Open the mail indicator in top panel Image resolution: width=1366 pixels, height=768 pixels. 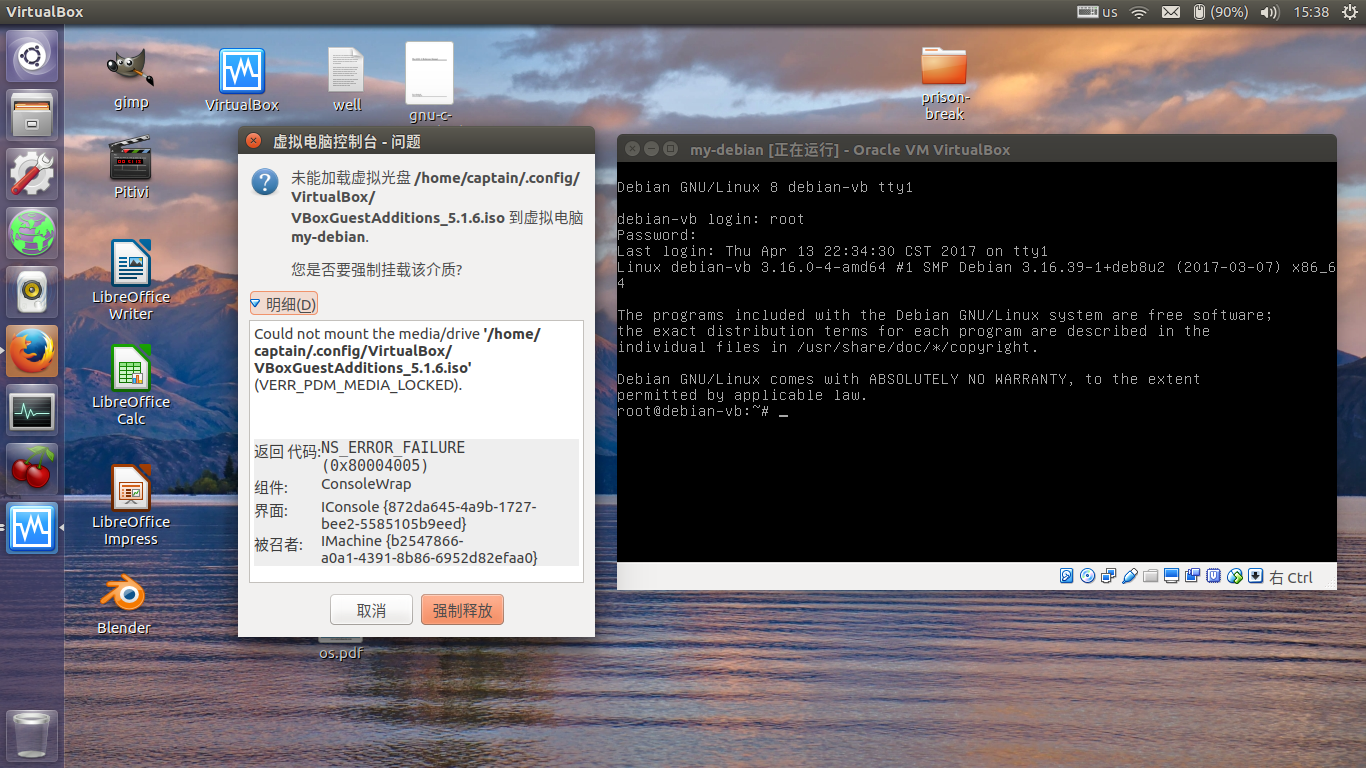pyautogui.click(x=1172, y=12)
